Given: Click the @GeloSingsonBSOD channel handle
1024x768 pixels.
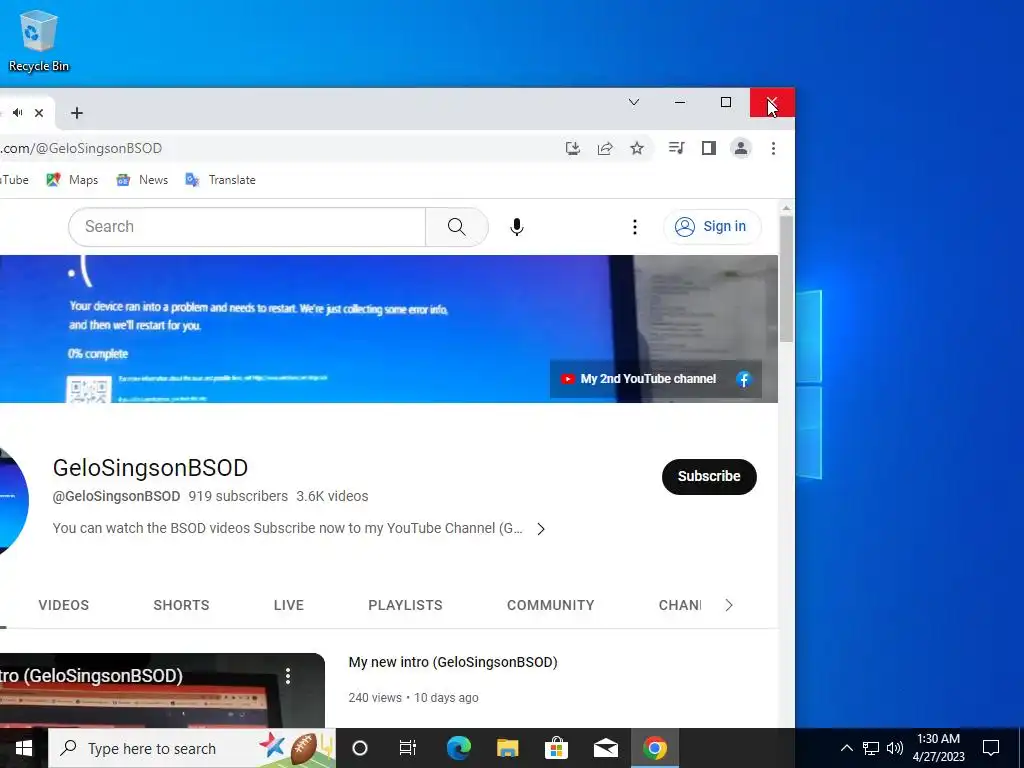Looking at the screenshot, I should click(x=116, y=496).
